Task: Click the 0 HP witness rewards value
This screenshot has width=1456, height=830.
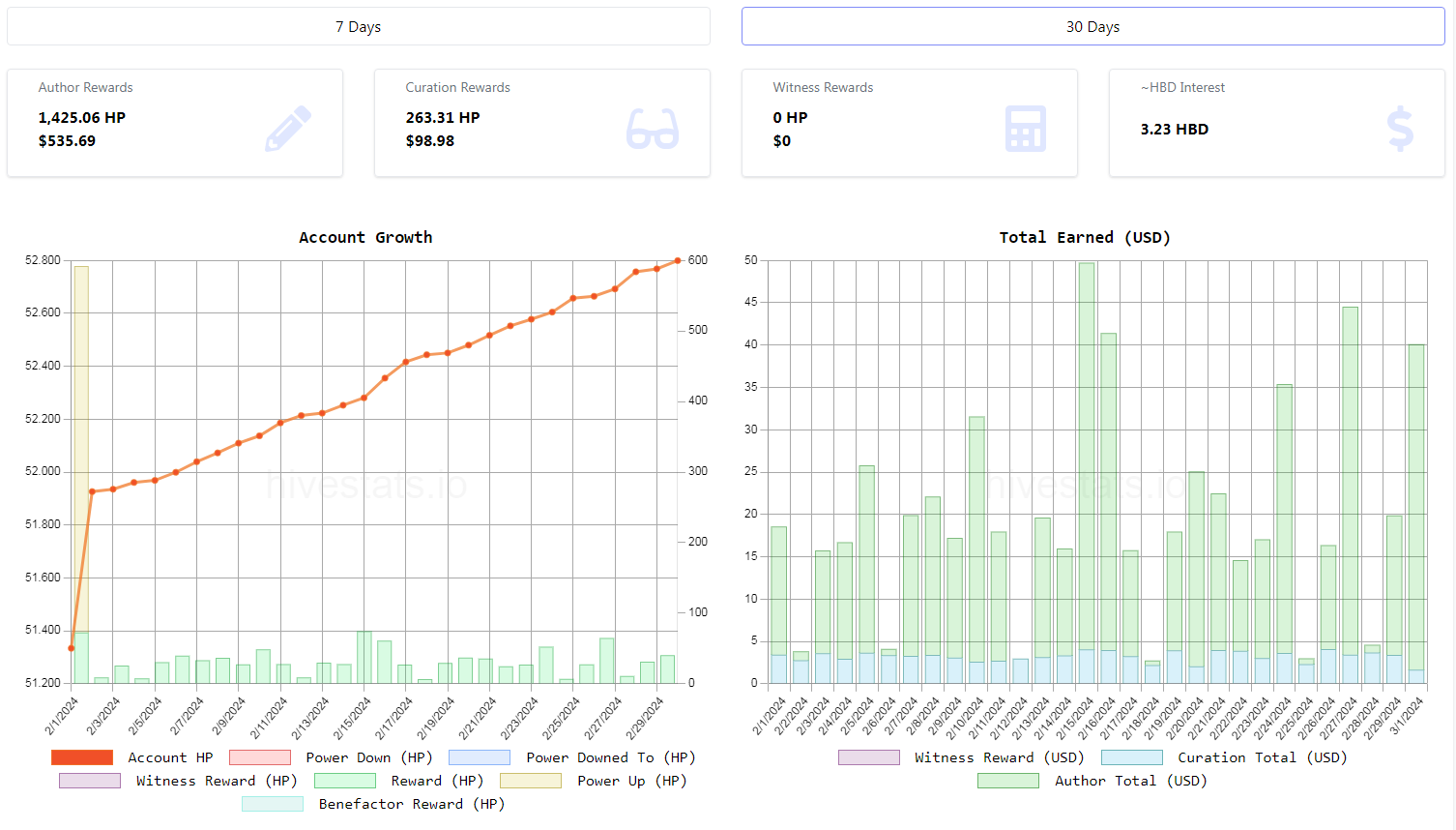Action: click(x=791, y=117)
